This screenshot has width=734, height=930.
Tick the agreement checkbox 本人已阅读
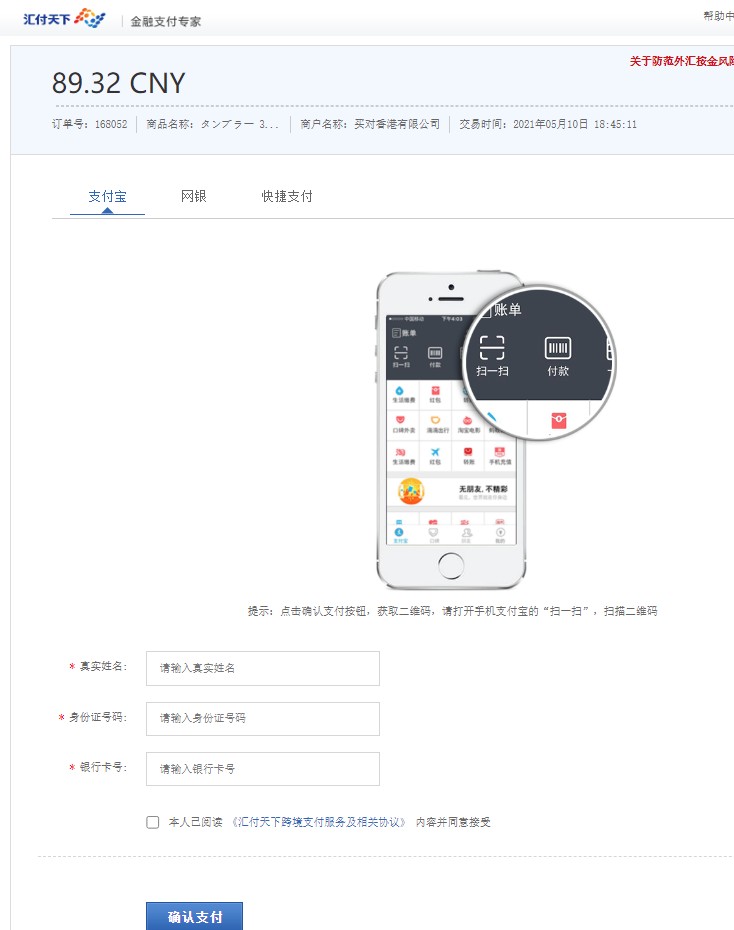(153, 822)
